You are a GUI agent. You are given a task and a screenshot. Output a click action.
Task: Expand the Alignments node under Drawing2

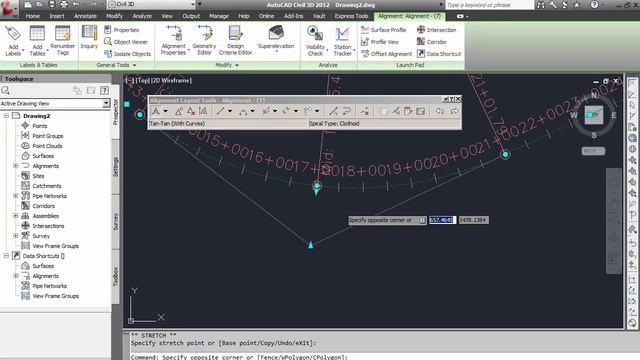(x=16, y=166)
